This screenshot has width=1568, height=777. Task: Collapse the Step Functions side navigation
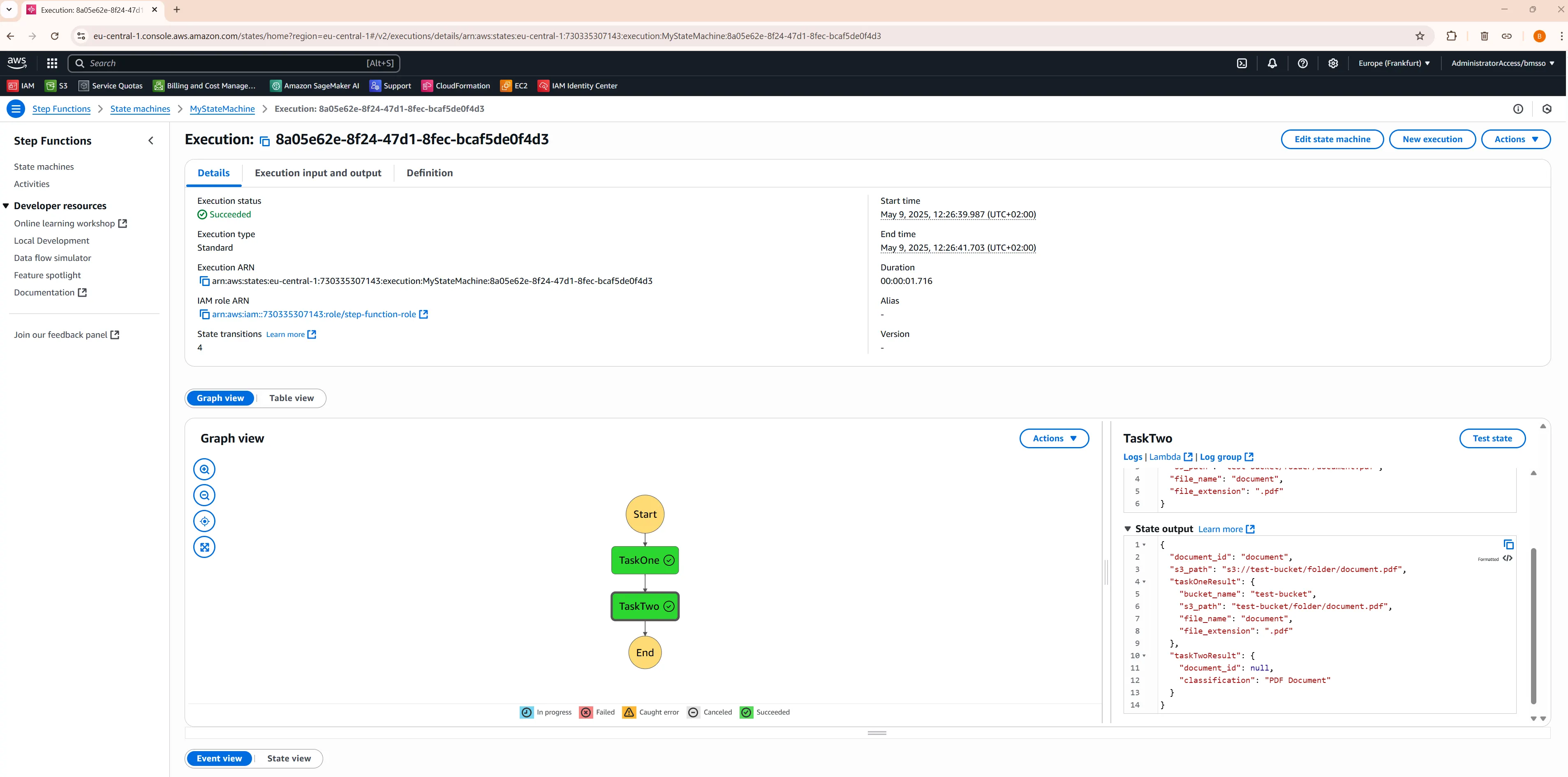151,141
